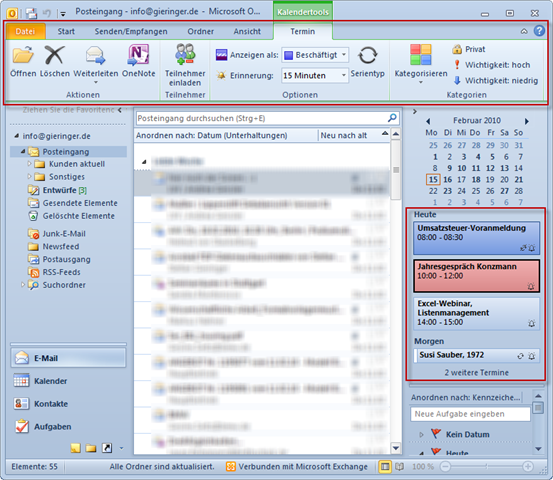Open the Kalender navigation icon

[22, 381]
